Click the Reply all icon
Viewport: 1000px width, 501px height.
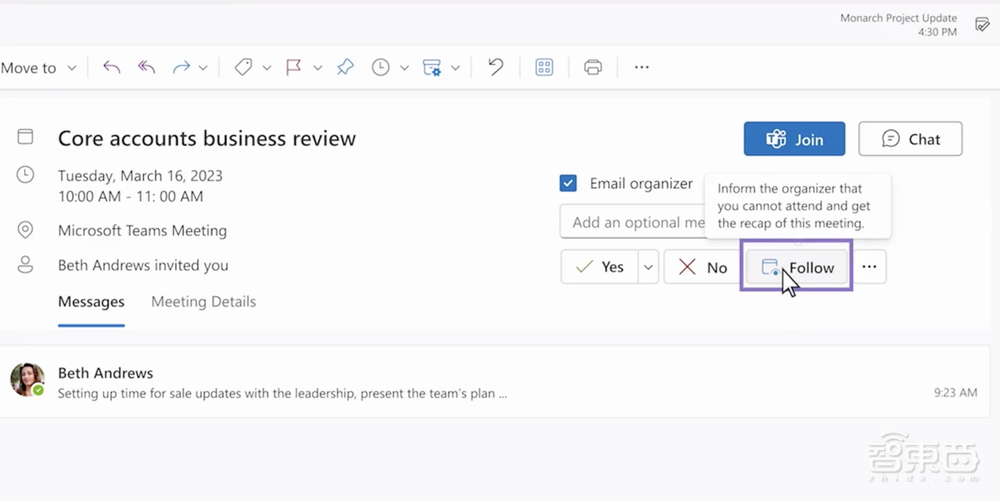[147, 67]
